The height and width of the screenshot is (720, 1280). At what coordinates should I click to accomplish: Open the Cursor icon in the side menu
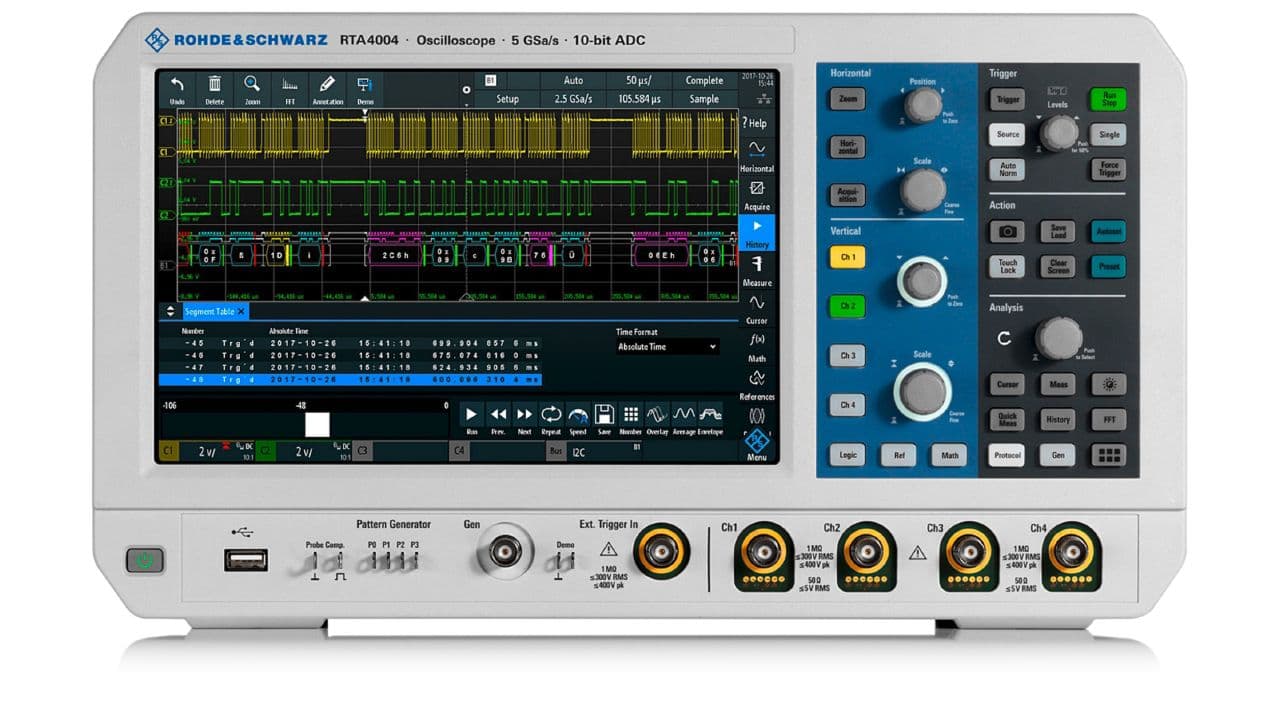(x=757, y=308)
